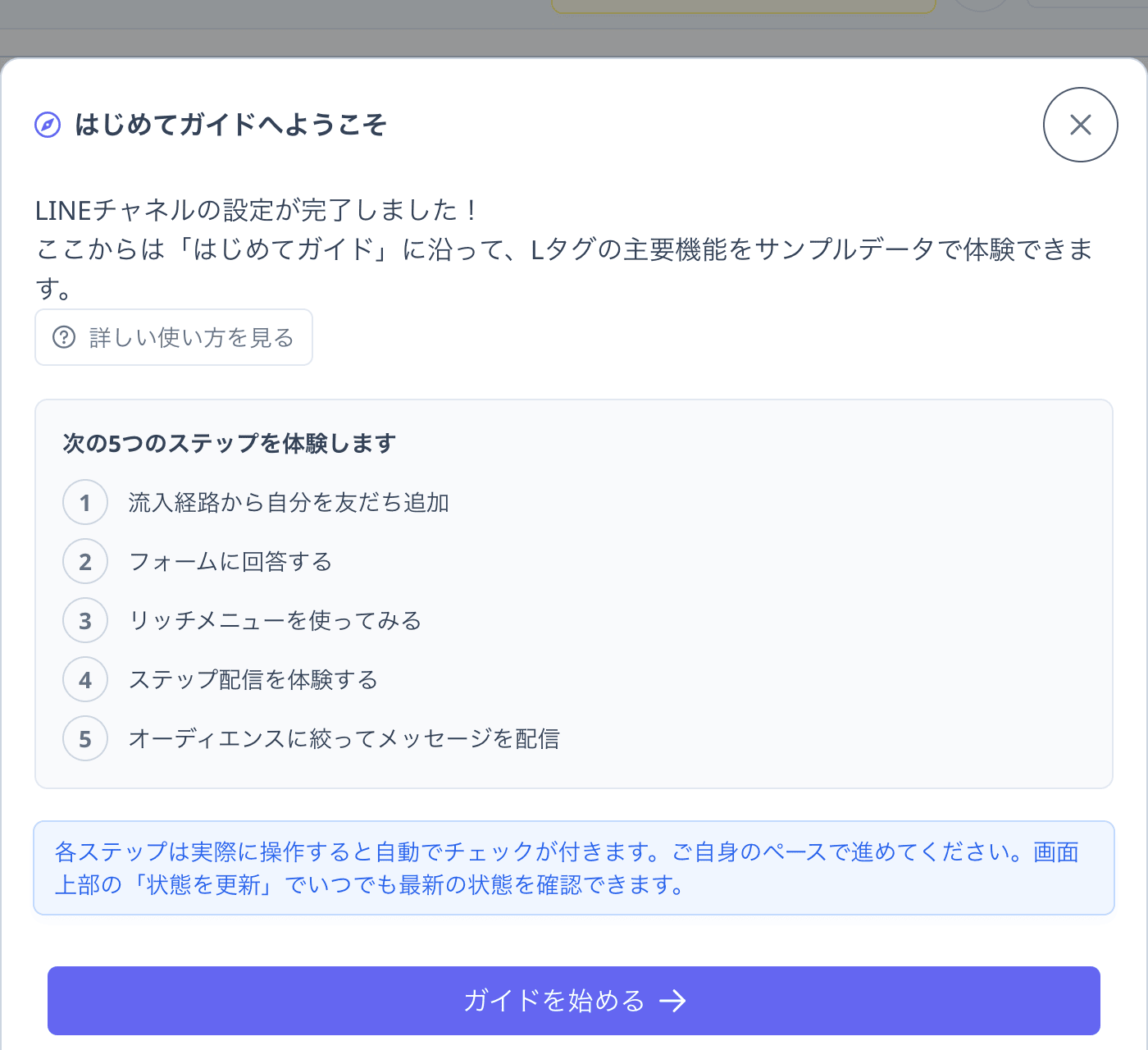Click the heading 次の5つのステップを体験します
The height and width of the screenshot is (1050, 1148).
(230, 443)
